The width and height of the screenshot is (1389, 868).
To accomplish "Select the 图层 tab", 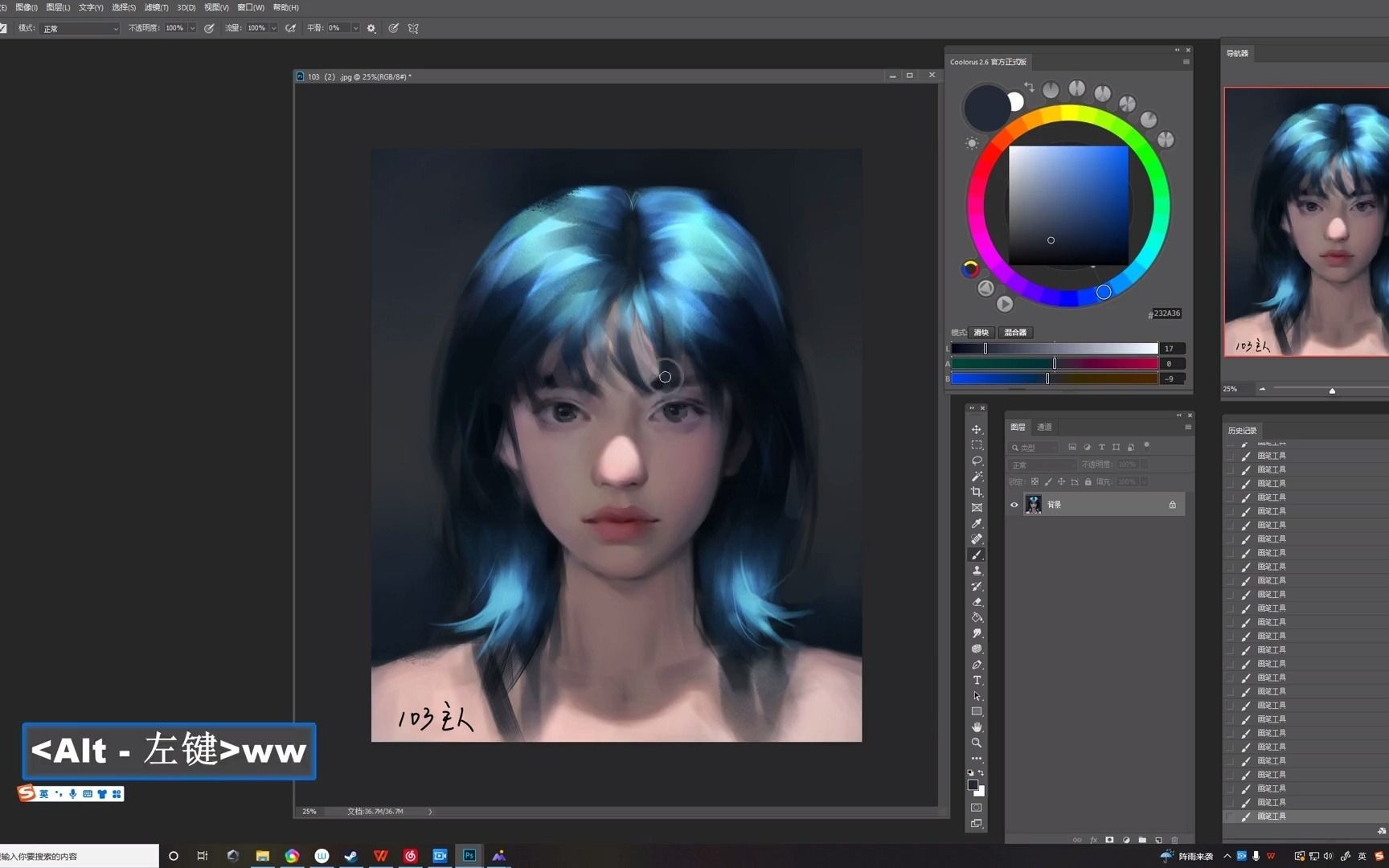I will coord(1018,427).
